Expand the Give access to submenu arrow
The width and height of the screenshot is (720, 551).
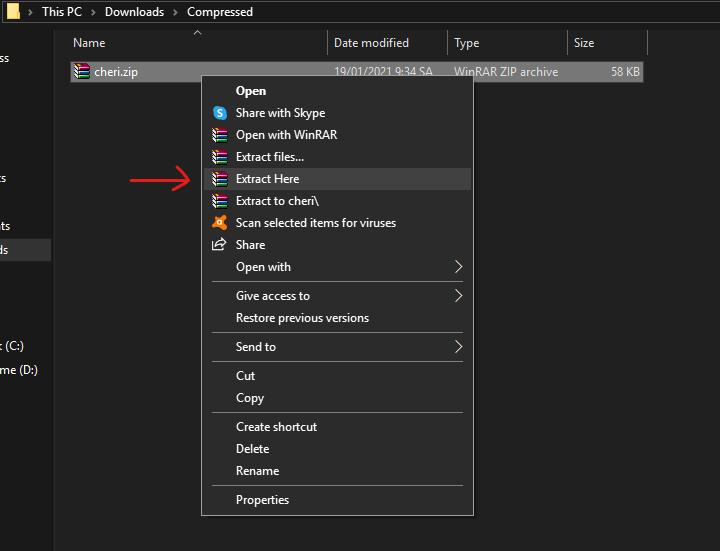point(459,296)
